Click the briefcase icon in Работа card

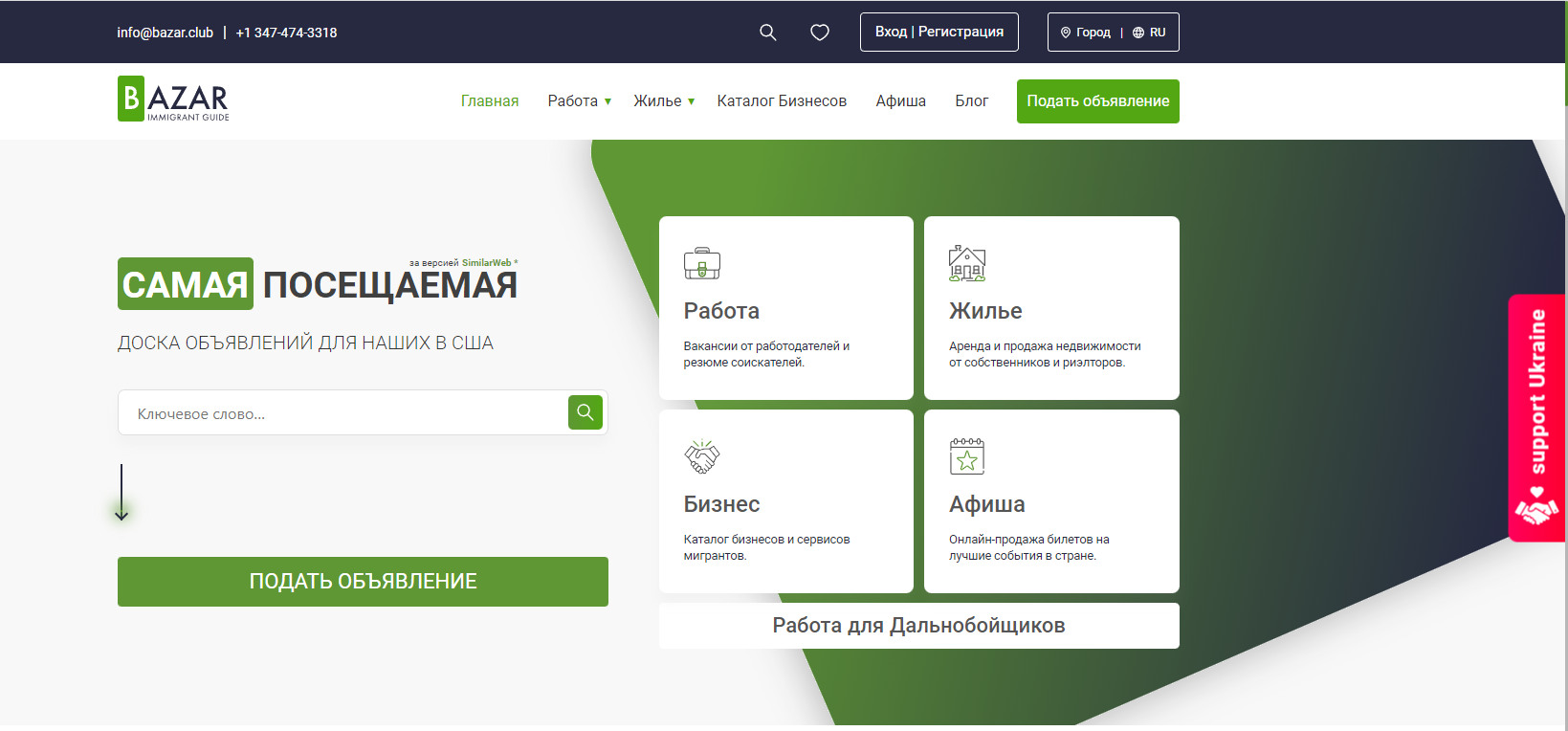pyautogui.click(x=701, y=263)
